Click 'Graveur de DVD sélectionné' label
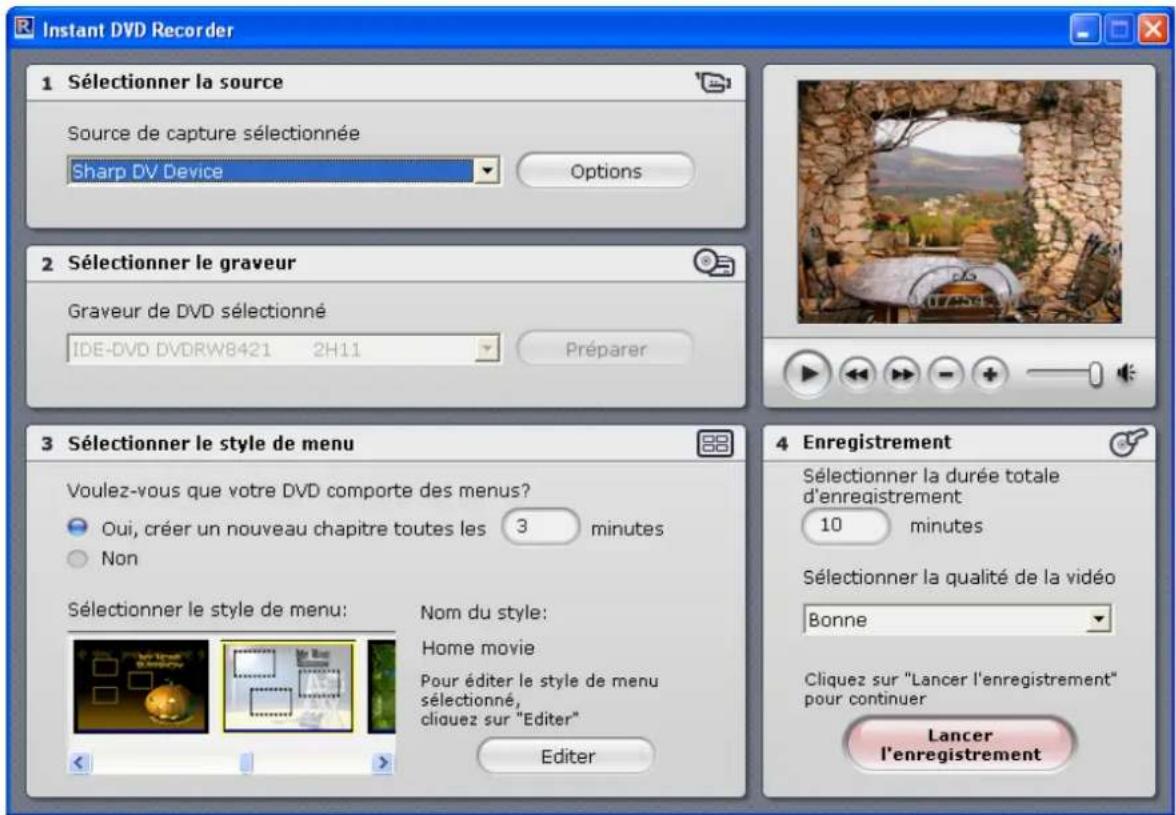The width and height of the screenshot is (1176, 815). point(196,311)
